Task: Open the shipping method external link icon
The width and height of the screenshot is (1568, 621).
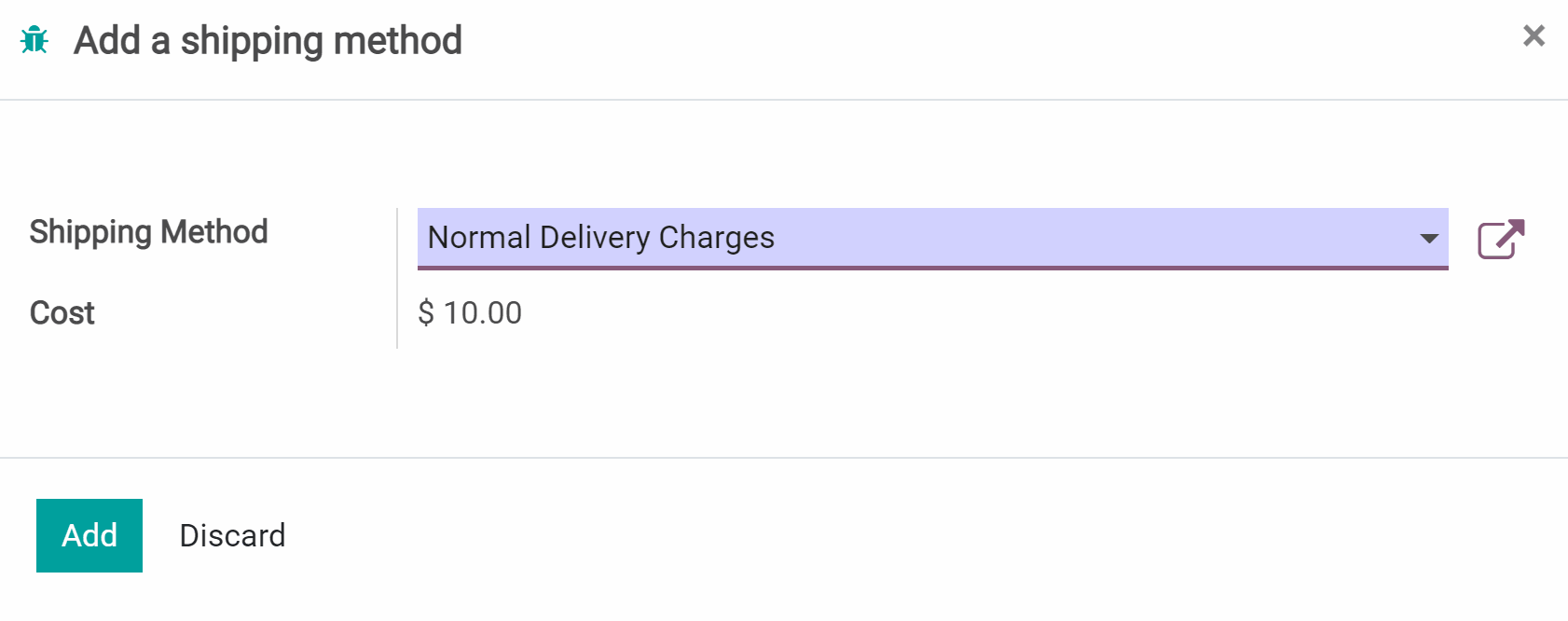Action: coord(1501,240)
